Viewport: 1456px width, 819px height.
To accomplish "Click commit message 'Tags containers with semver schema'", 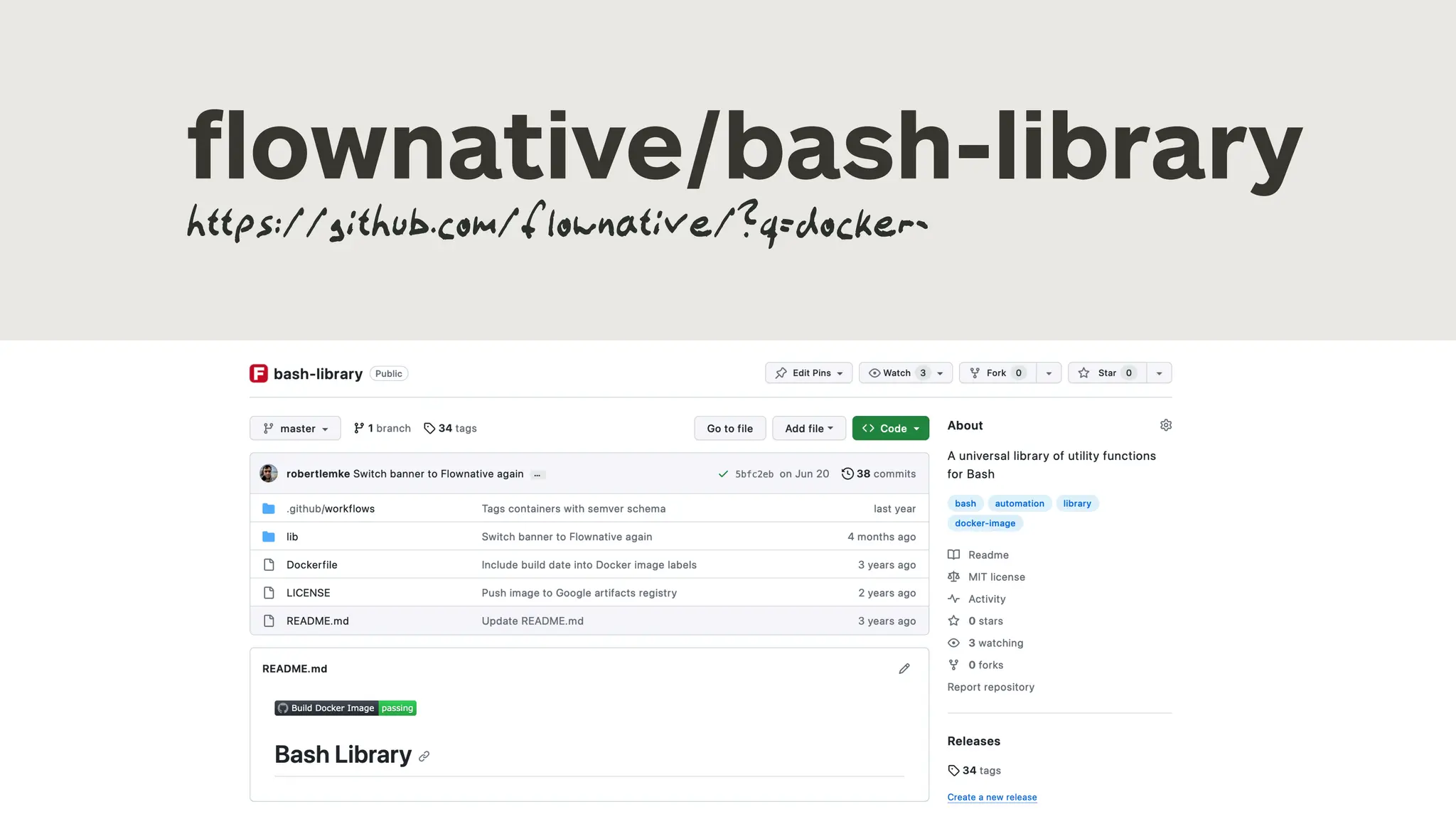I will pos(574,508).
